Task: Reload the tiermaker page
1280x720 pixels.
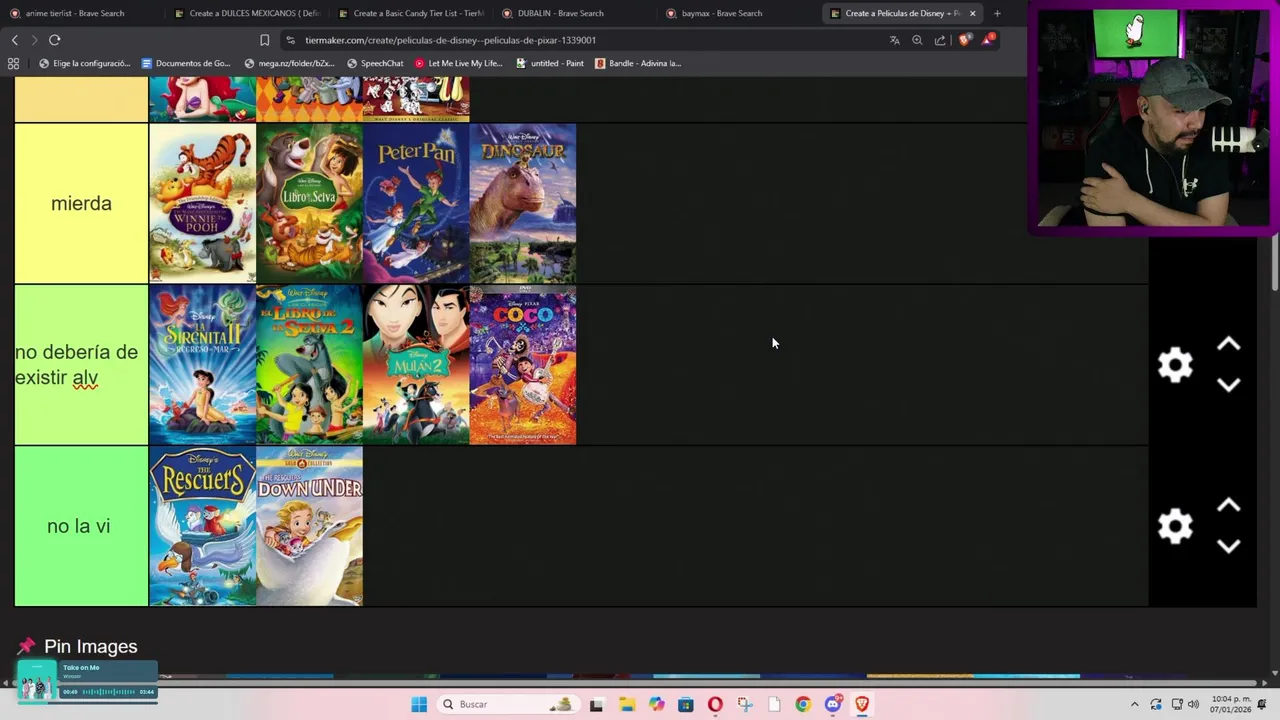Action: 55,40
